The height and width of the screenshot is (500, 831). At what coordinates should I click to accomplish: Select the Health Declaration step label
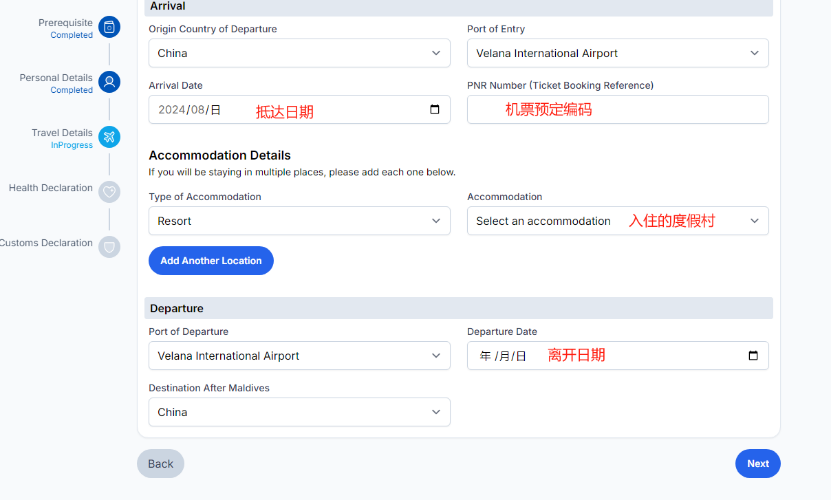[50, 188]
